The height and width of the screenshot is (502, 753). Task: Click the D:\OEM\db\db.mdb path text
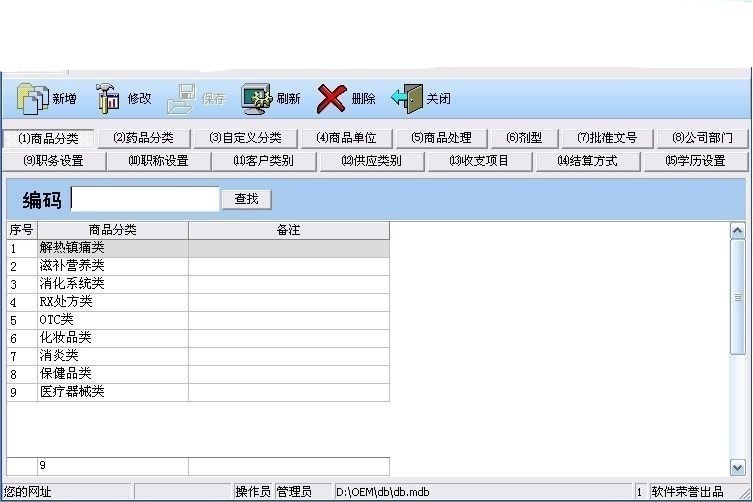point(383,492)
